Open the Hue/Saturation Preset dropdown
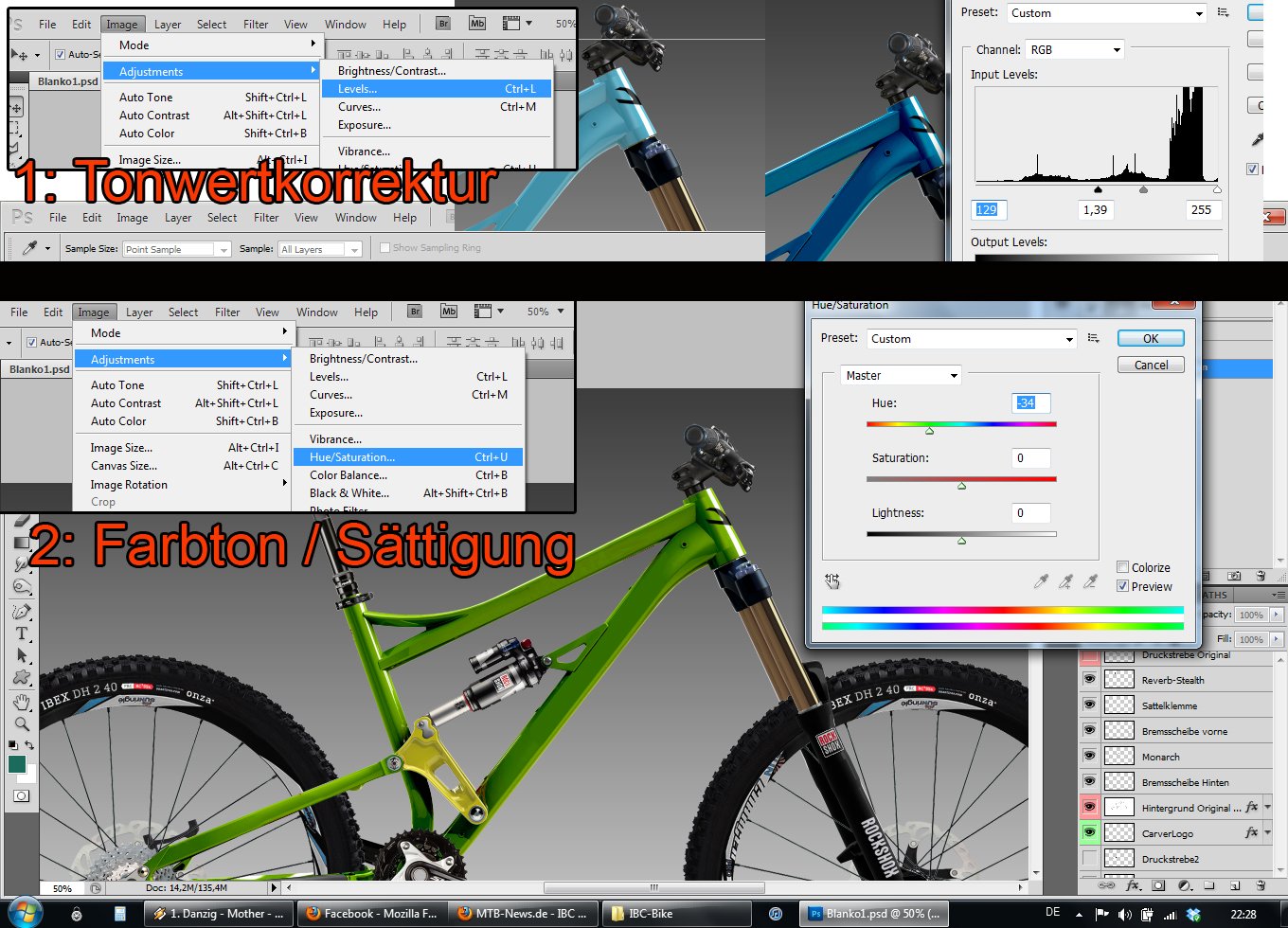Viewport: 1288px width, 928px height. 971,338
